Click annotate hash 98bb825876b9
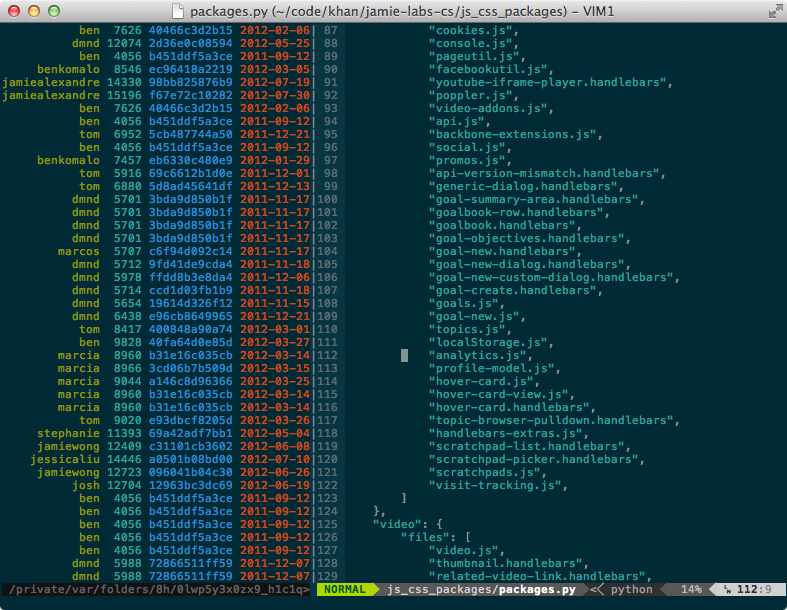Viewport: 787px width, 610px height. pos(191,82)
